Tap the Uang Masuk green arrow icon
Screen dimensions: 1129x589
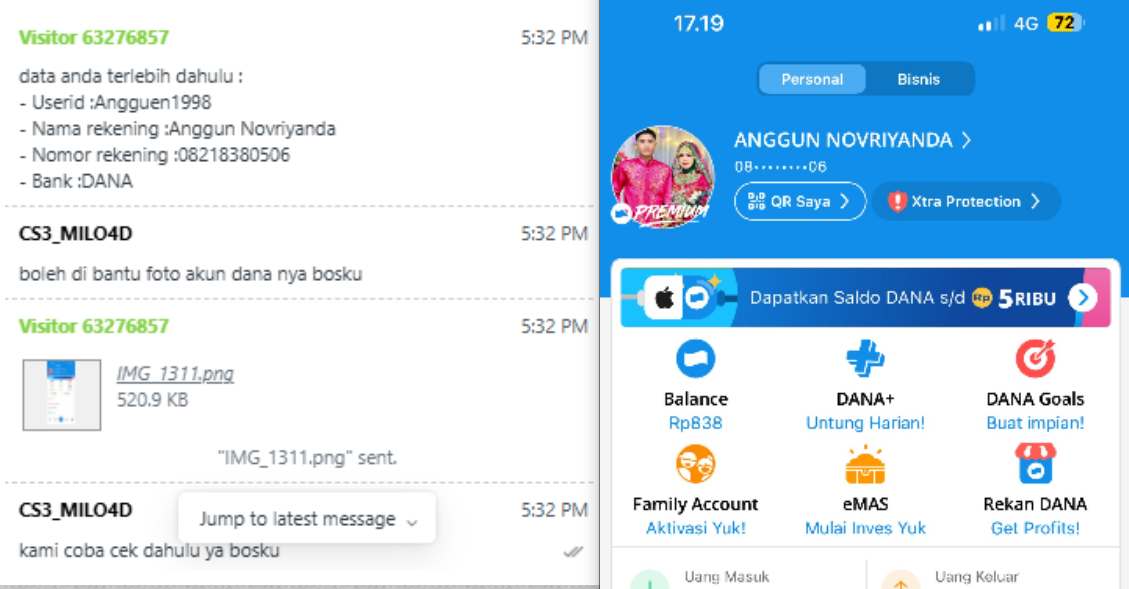(x=650, y=580)
